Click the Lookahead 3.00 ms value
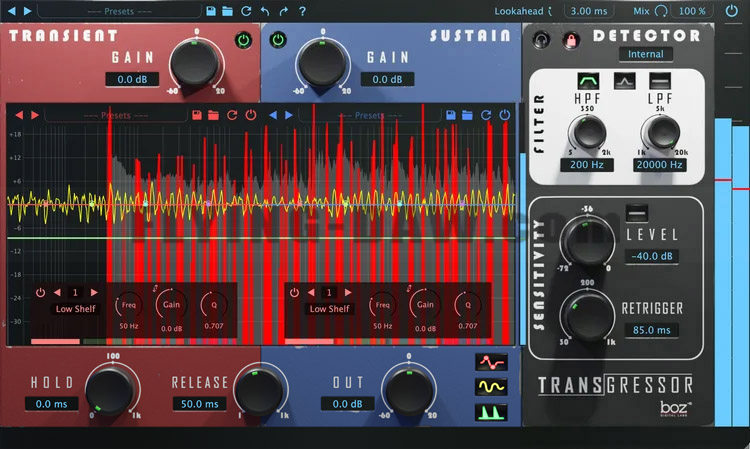The width and height of the screenshot is (750, 449). pyautogui.click(x=588, y=11)
